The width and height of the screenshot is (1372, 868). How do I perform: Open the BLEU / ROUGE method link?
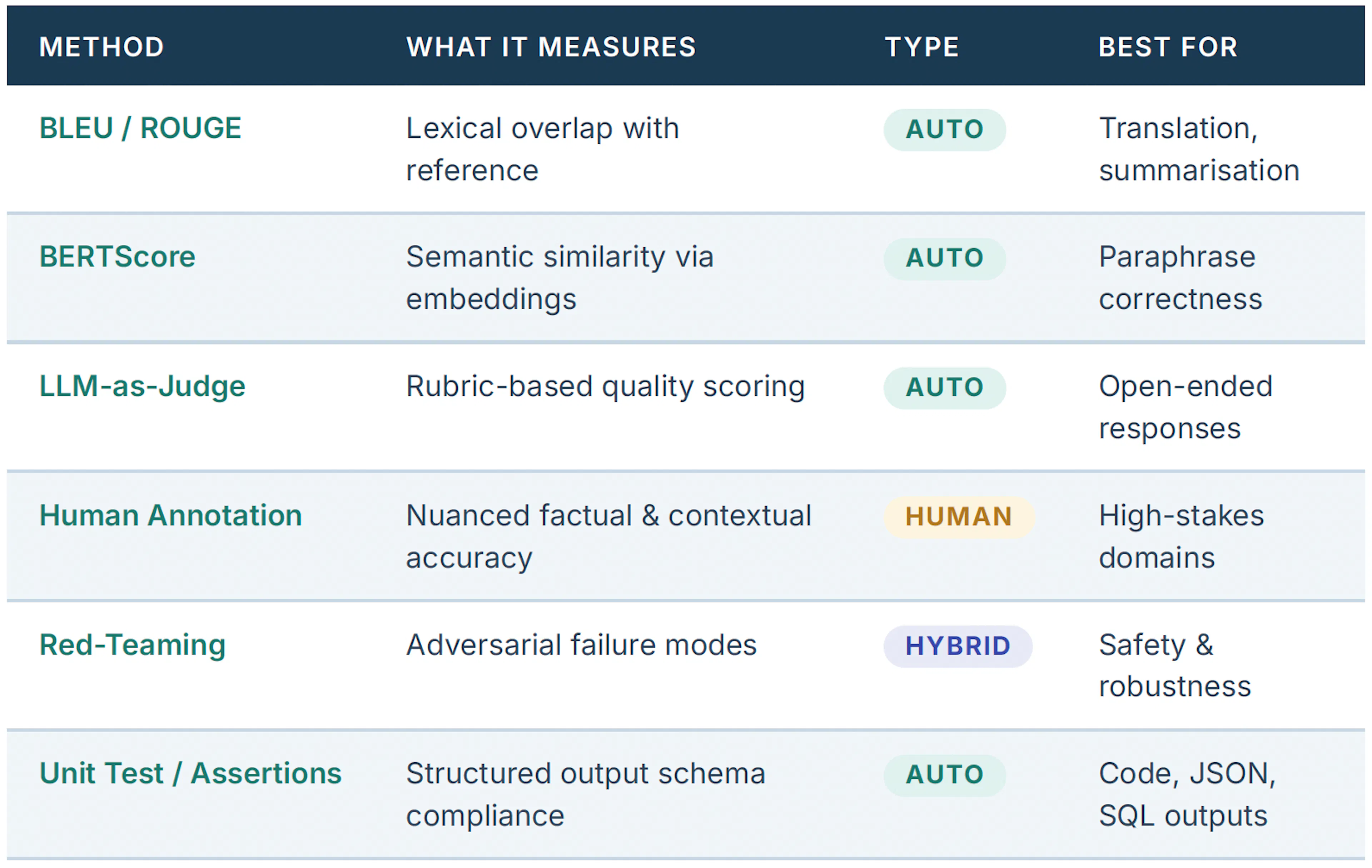(141, 128)
